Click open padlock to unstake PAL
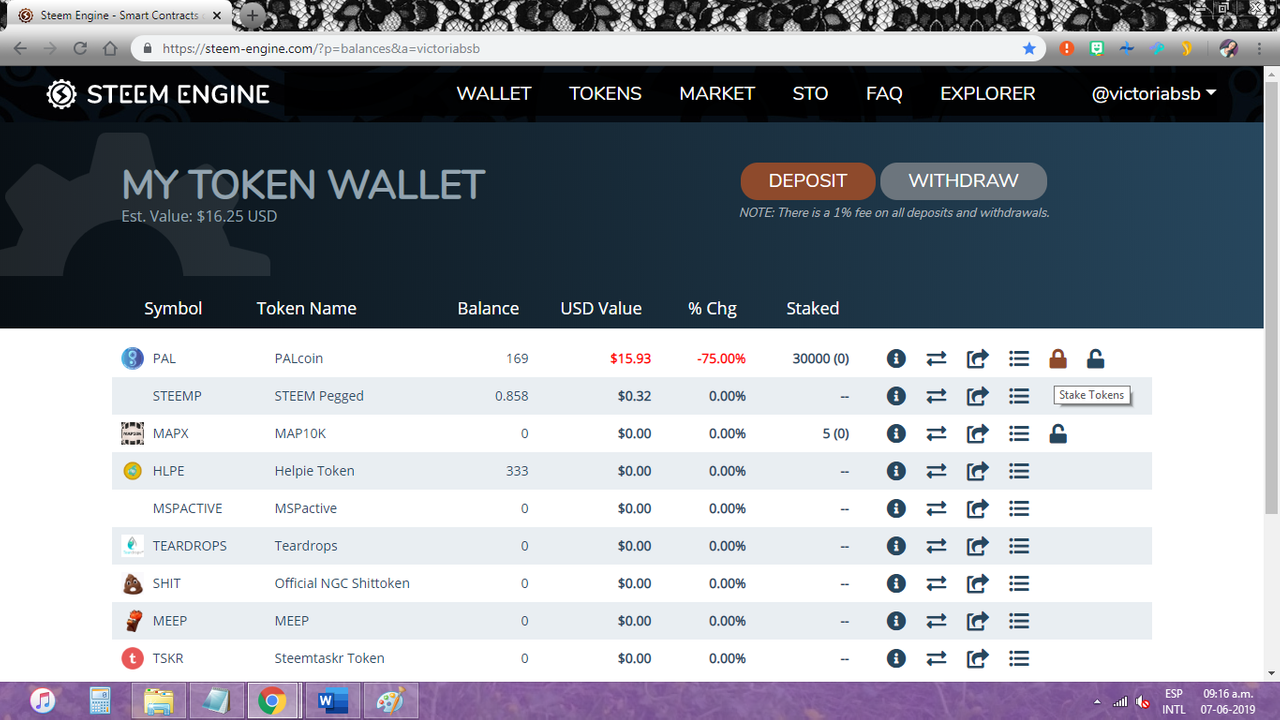Screen dimensions: 1280x720 click(1095, 358)
